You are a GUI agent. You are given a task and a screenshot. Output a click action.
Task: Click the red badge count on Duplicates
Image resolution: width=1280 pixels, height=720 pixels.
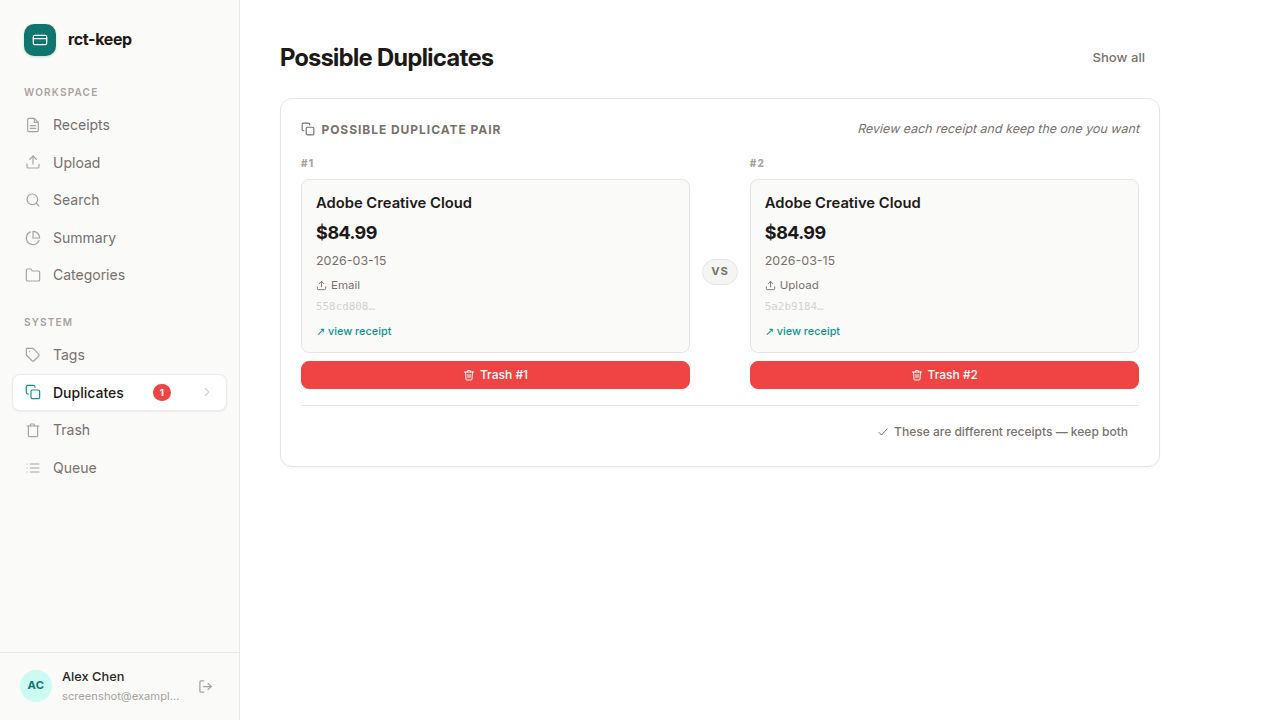click(x=161, y=392)
